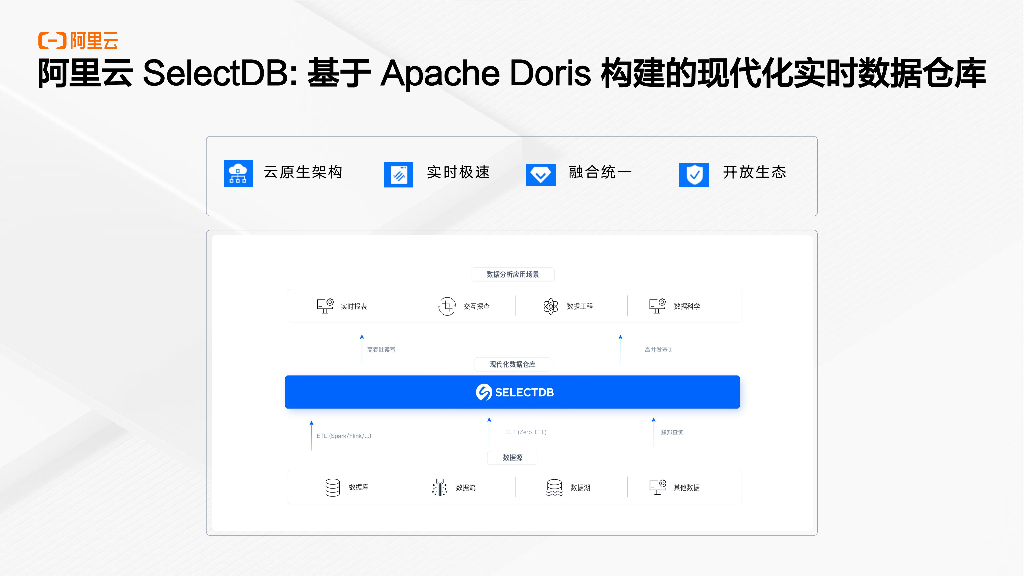
Task: Click the 数据源 label below blue bar
Action: coord(513,457)
